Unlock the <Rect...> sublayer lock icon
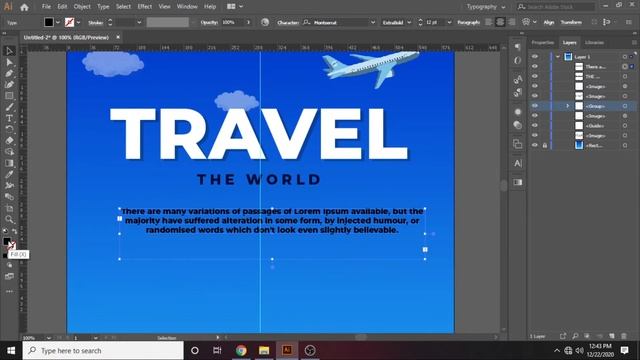 544,145
